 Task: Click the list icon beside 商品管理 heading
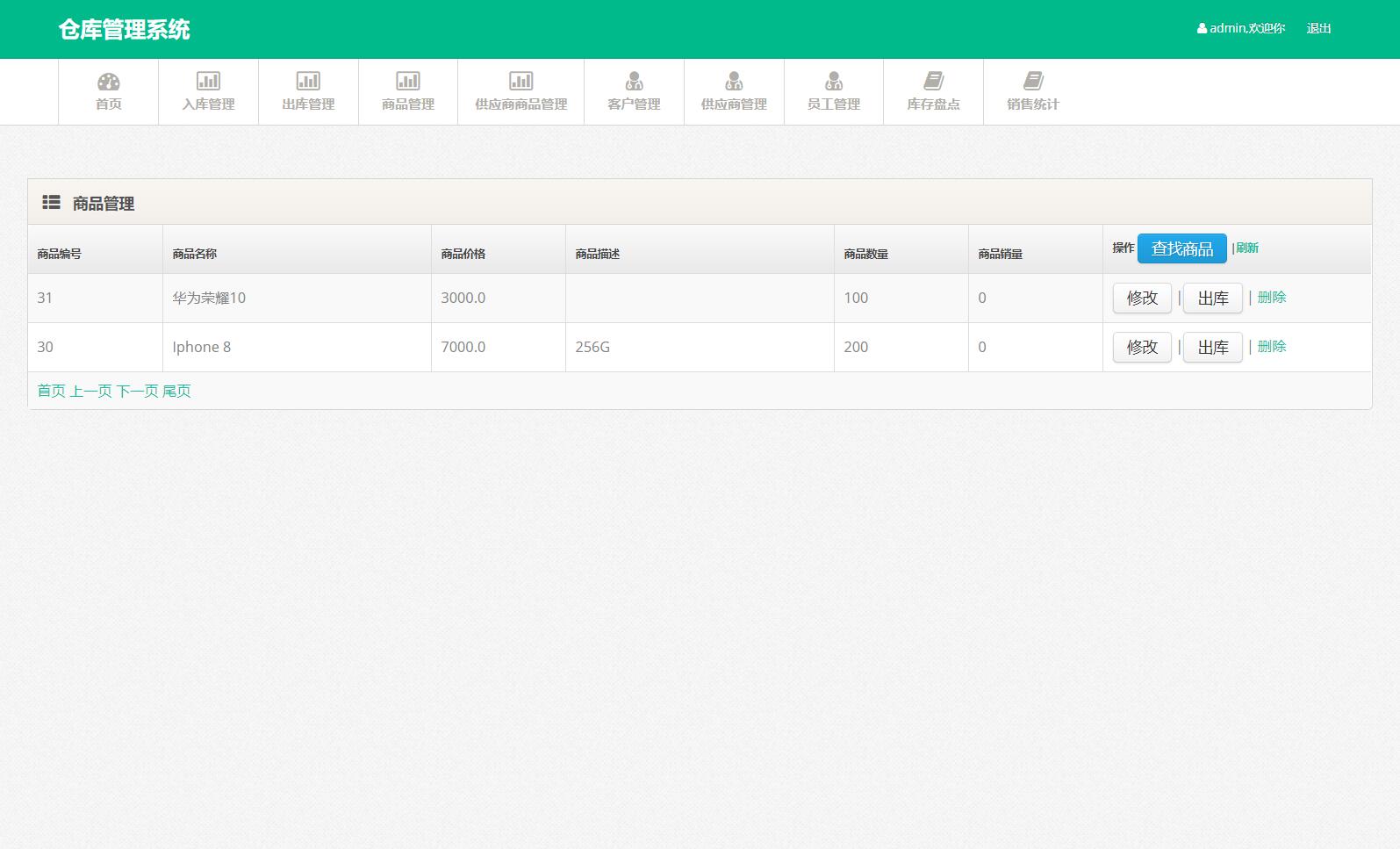(51, 203)
